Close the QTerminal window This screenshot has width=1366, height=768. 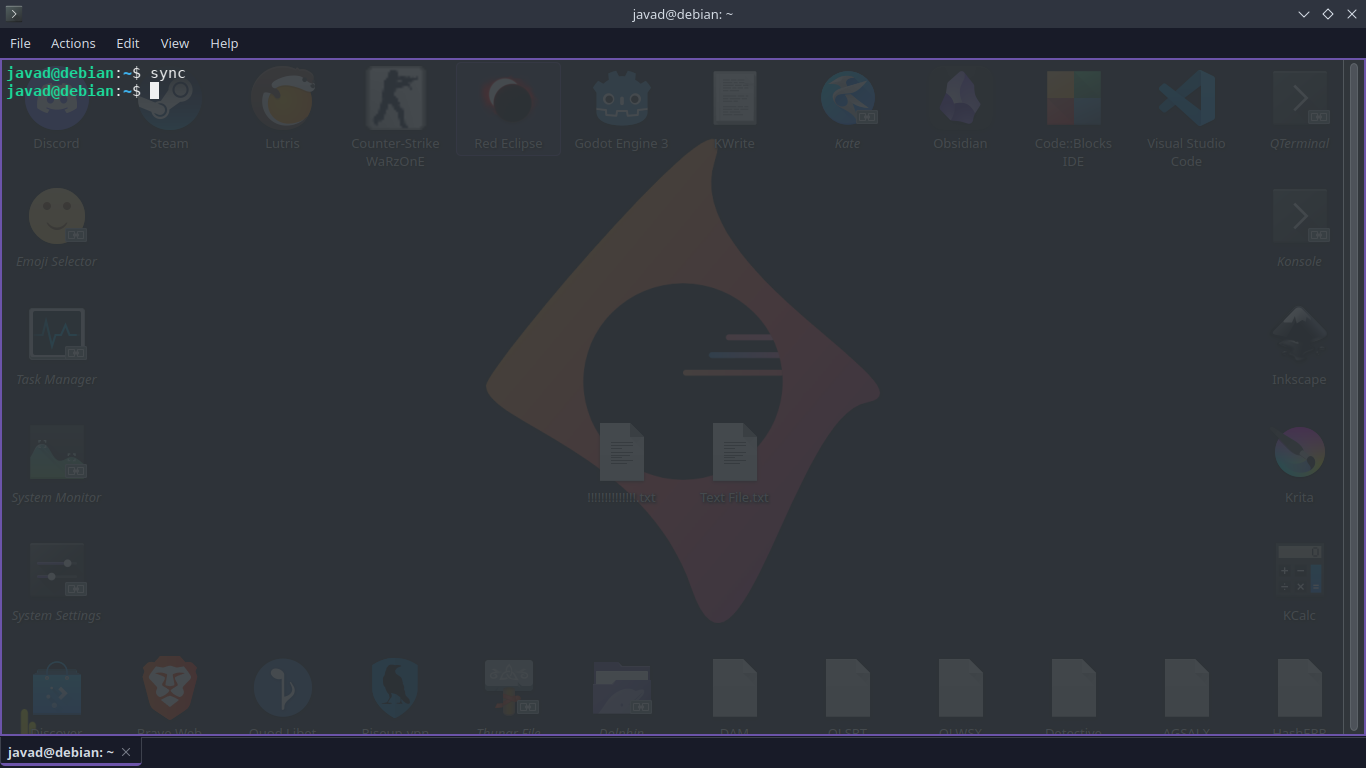(1352, 14)
